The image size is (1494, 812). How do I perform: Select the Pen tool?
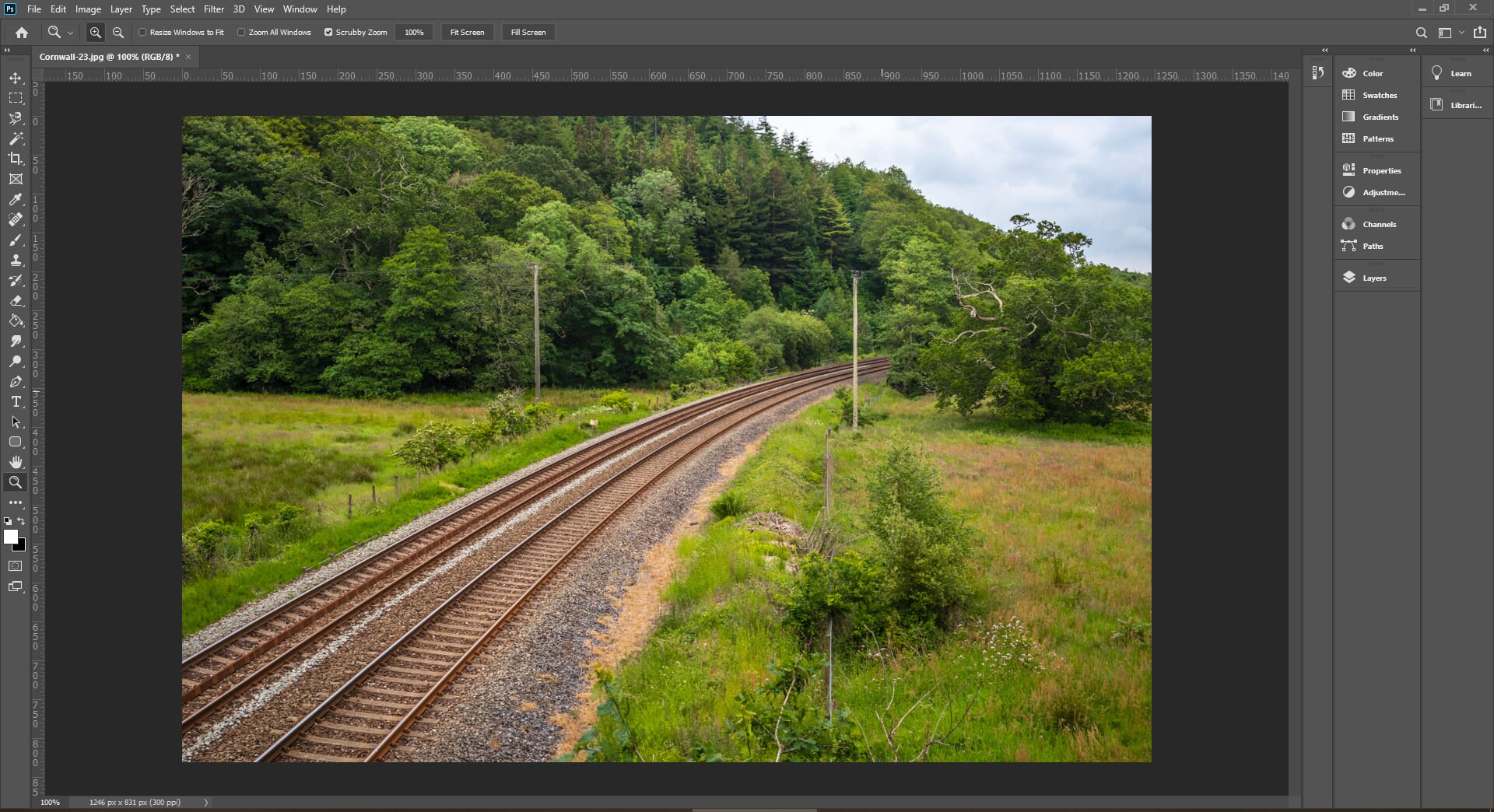point(16,381)
